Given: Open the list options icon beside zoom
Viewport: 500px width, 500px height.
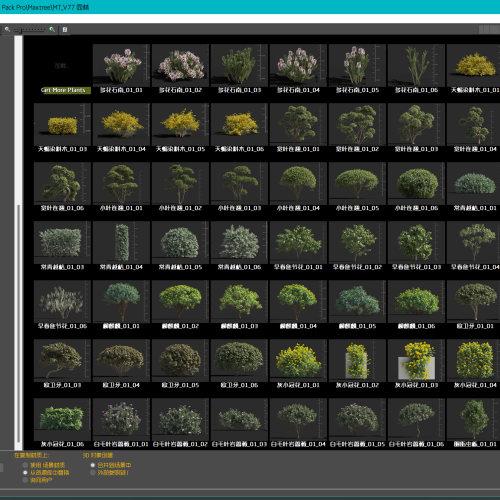Looking at the screenshot, I should pos(65,30).
